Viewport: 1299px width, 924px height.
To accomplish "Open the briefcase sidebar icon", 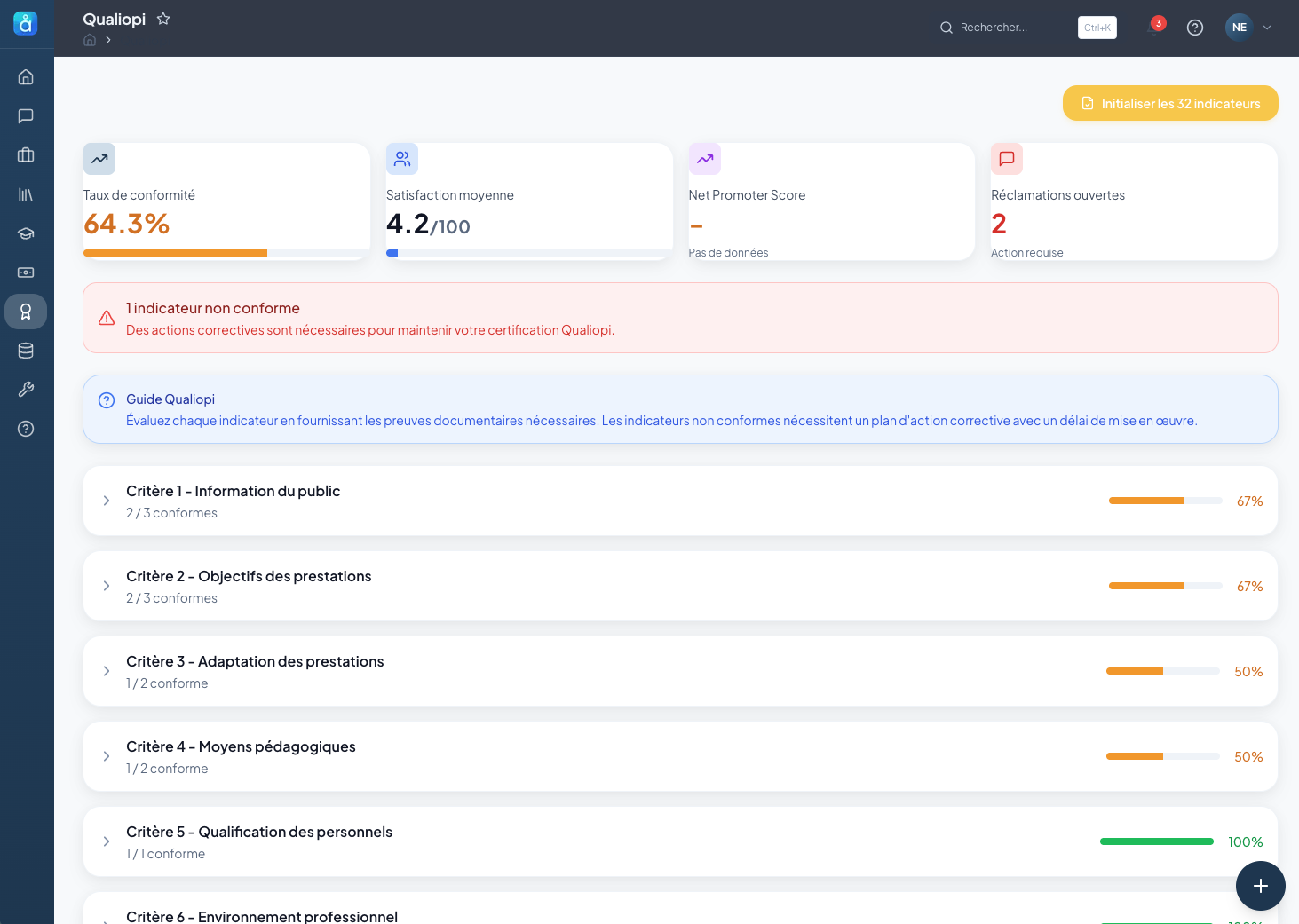I will coord(26,155).
